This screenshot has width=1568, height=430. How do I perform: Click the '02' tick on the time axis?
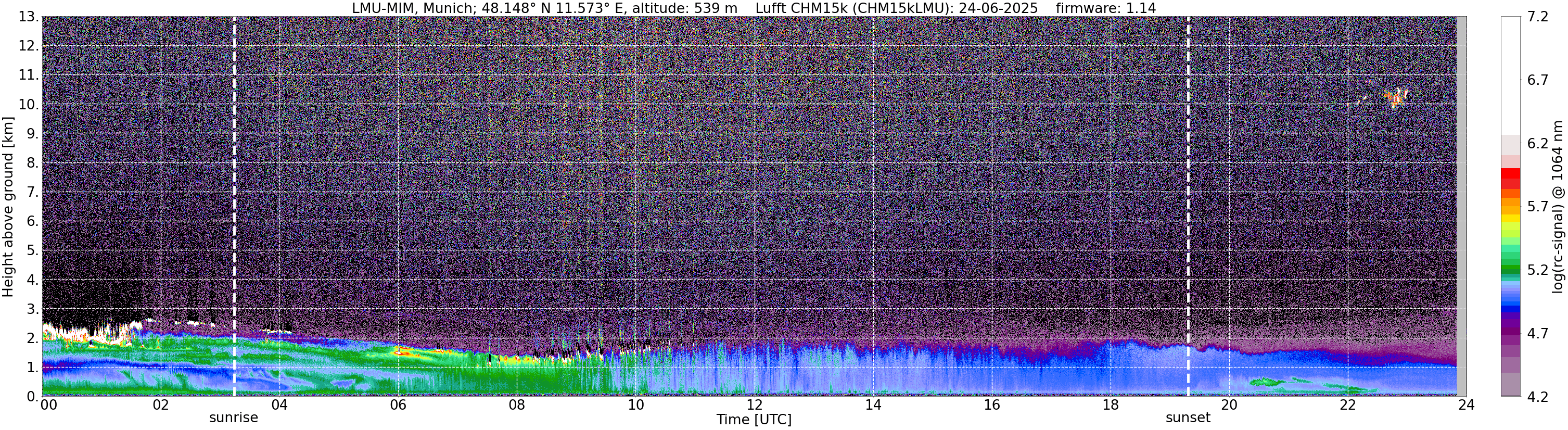161,405
